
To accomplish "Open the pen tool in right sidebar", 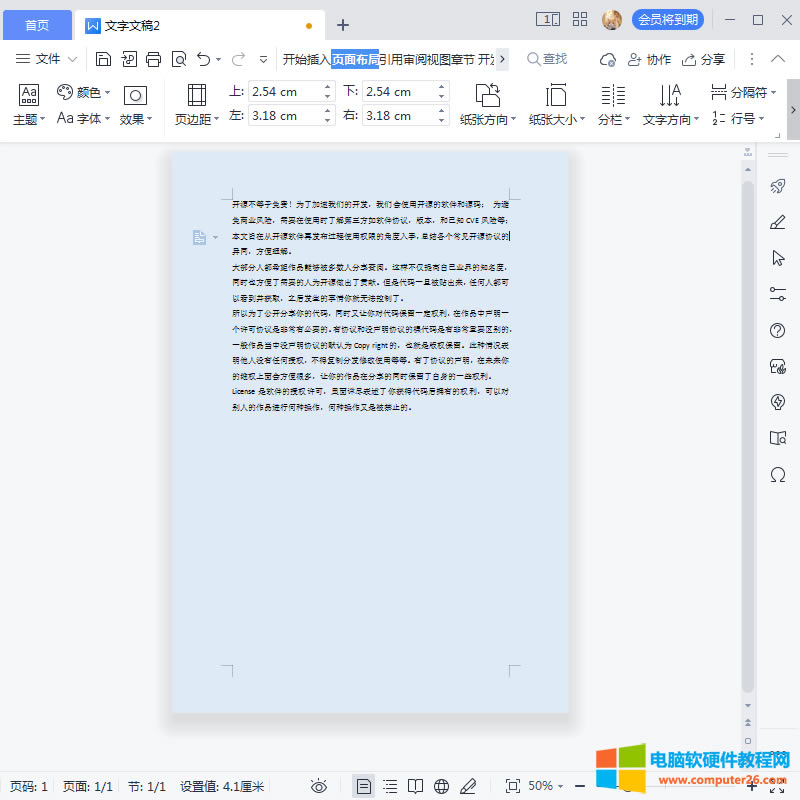I will tap(778, 222).
